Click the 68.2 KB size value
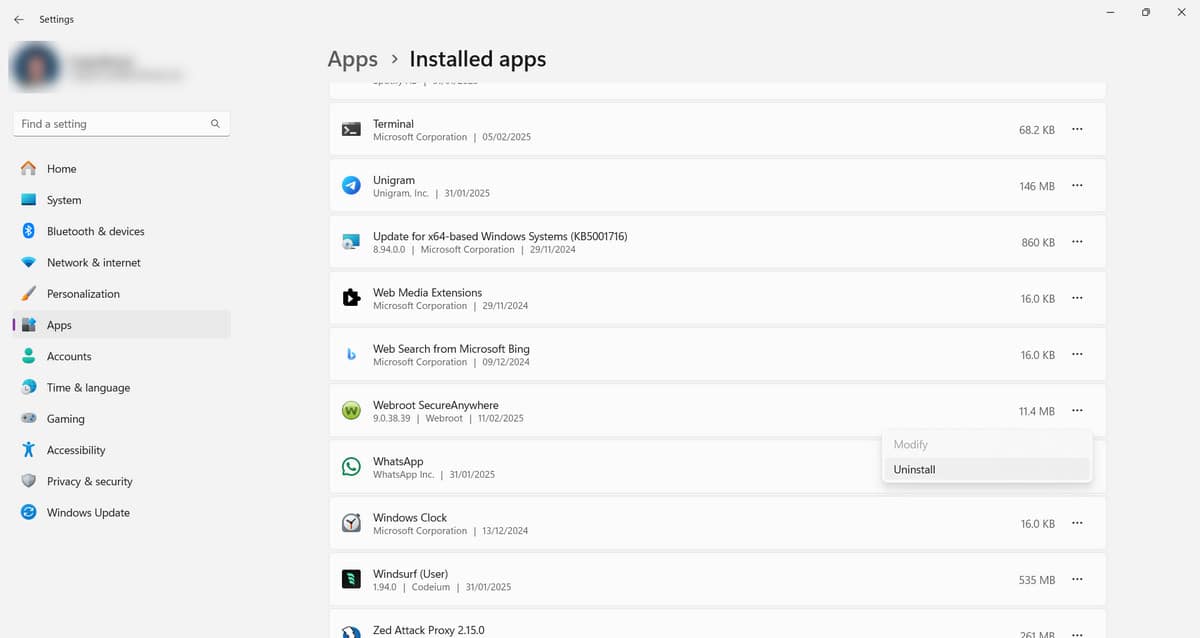 pos(1037,130)
